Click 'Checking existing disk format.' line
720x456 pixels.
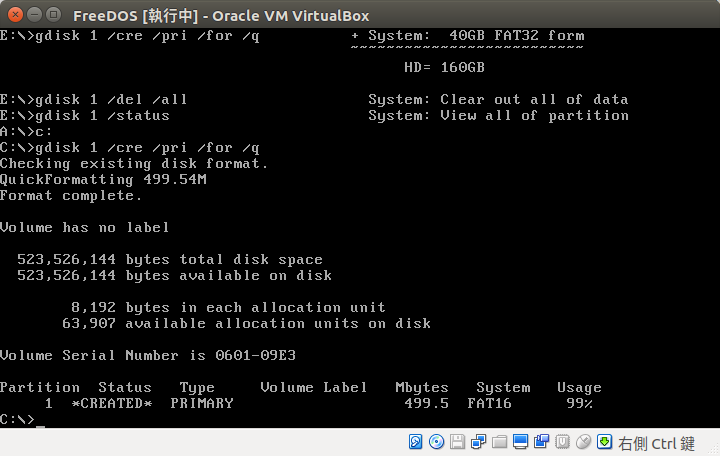(134, 164)
